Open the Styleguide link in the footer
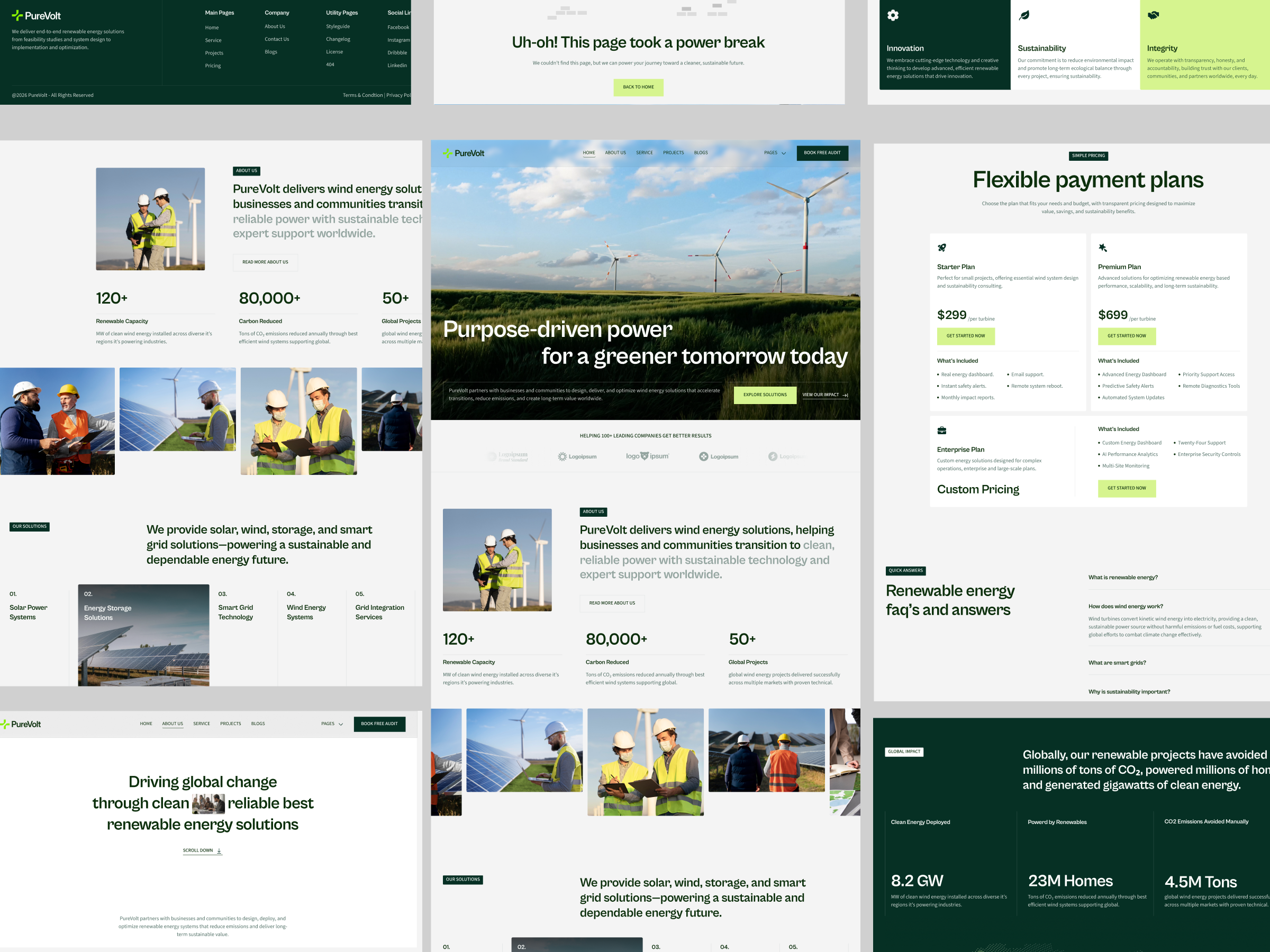1270x952 pixels. [338, 26]
